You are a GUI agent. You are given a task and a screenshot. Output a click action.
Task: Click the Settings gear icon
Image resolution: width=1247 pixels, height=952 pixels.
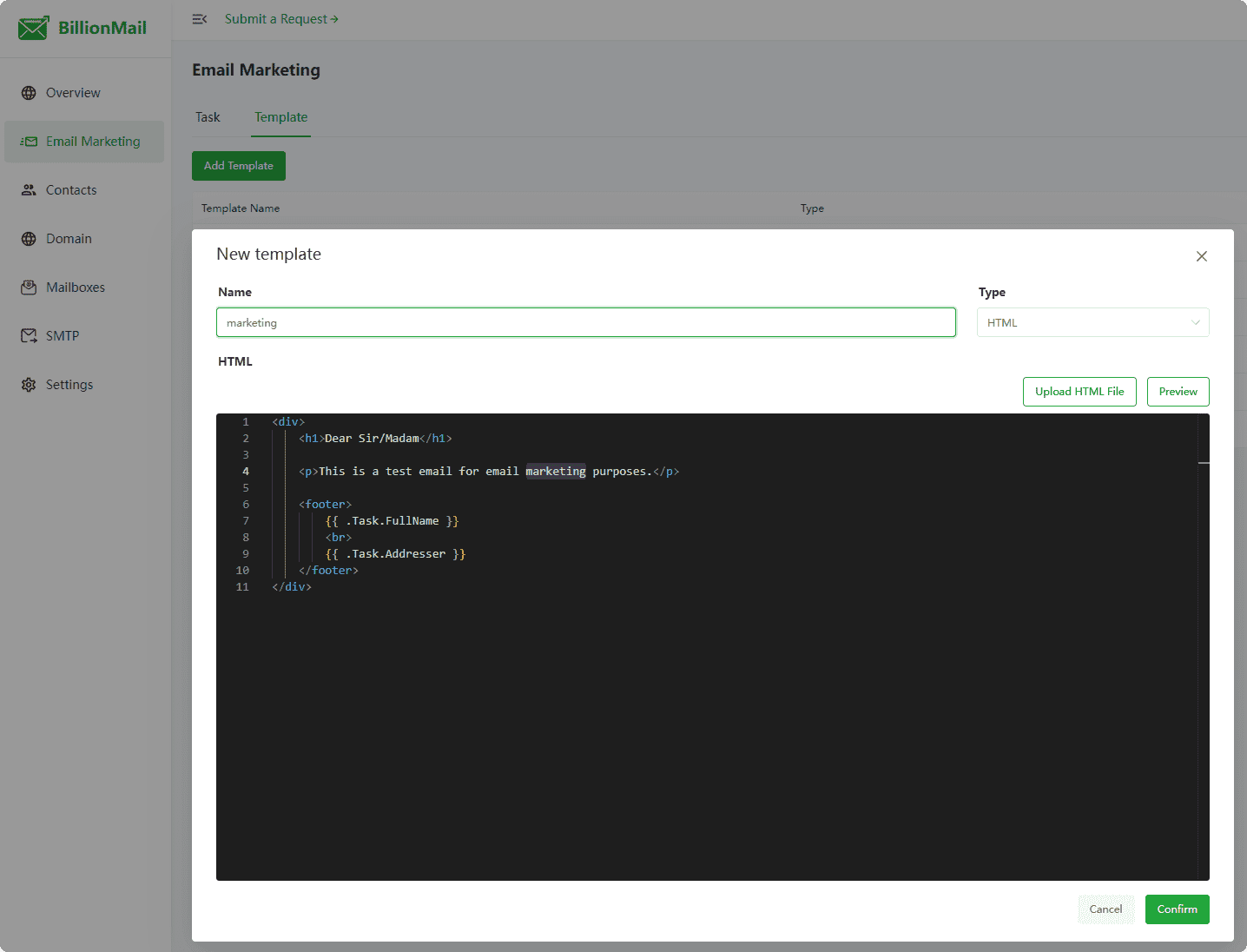point(29,385)
